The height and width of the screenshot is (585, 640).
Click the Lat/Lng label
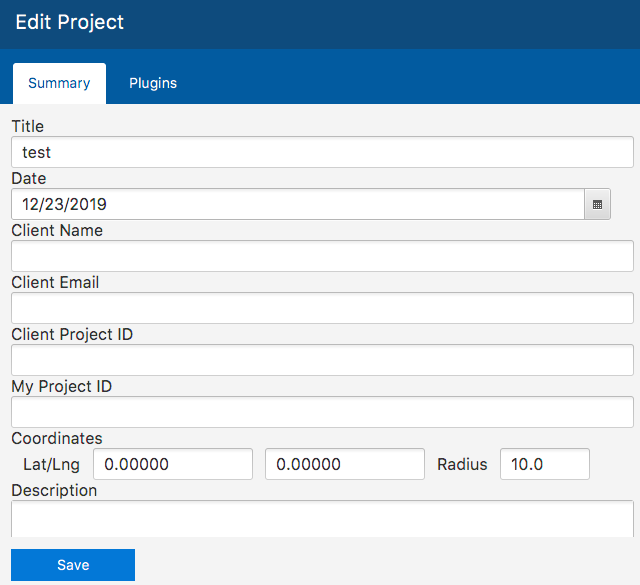(51, 465)
